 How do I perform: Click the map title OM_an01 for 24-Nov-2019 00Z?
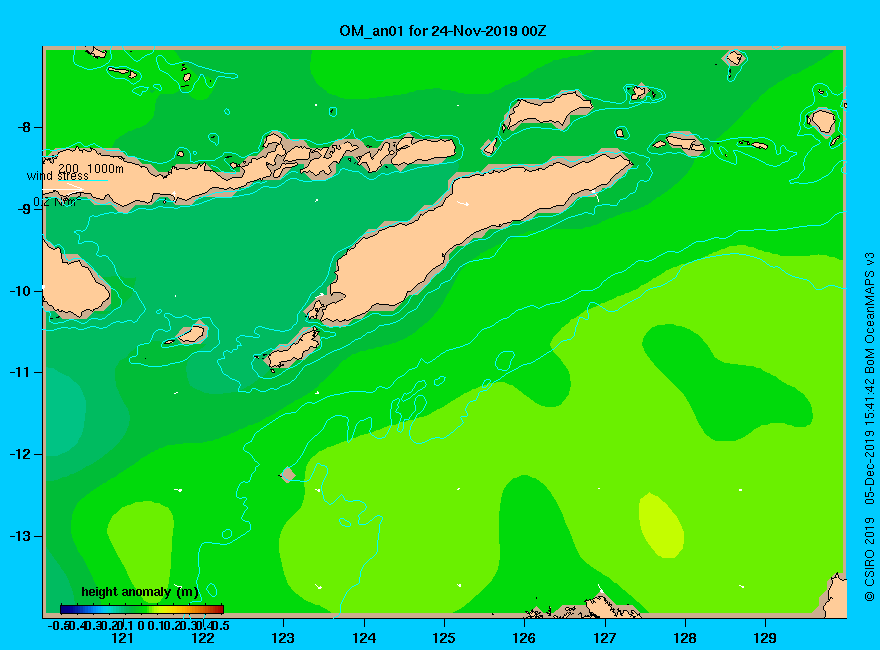[442, 31]
